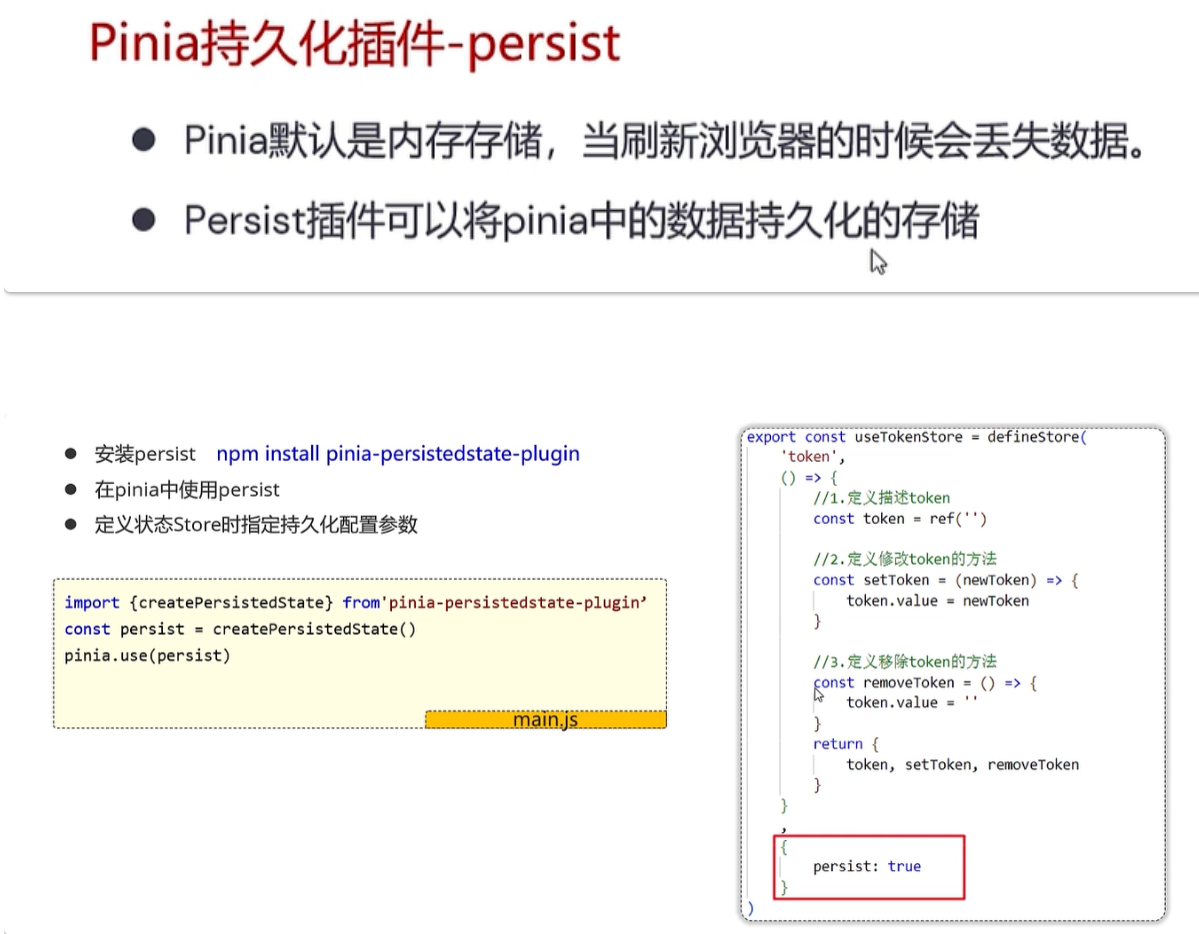1199x934 pixels.
Task: Click the red-boxed "persist: true" line
Action: tap(866, 866)
